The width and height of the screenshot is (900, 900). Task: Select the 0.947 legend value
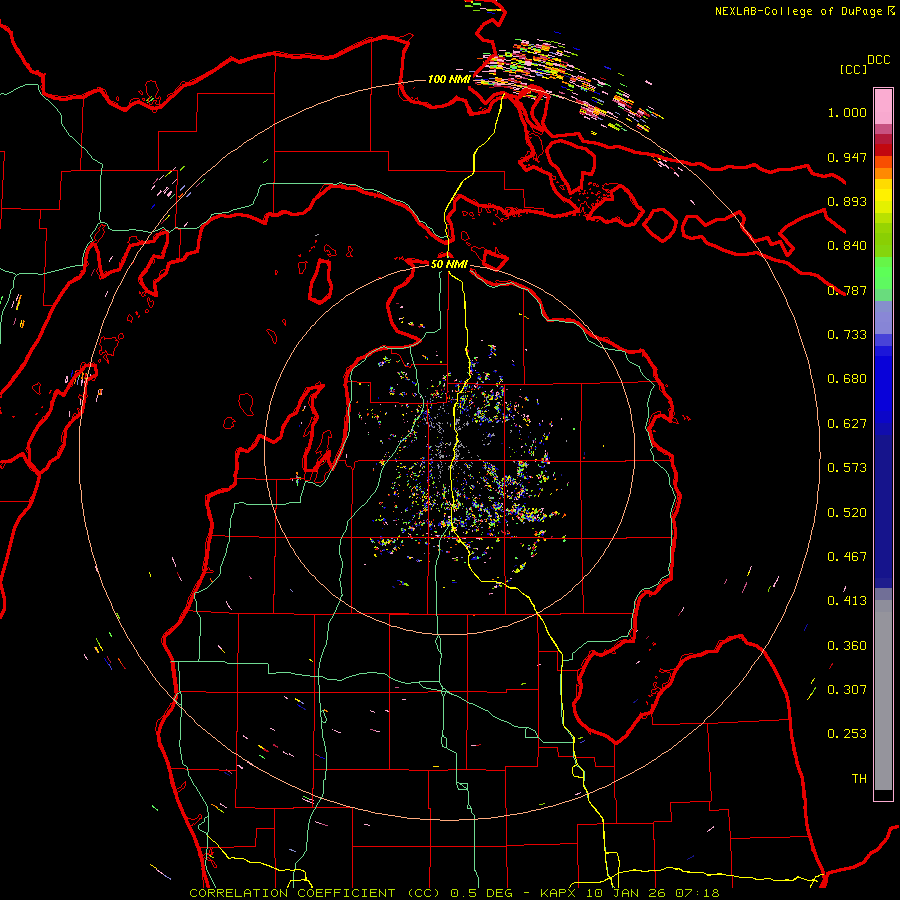847,157
